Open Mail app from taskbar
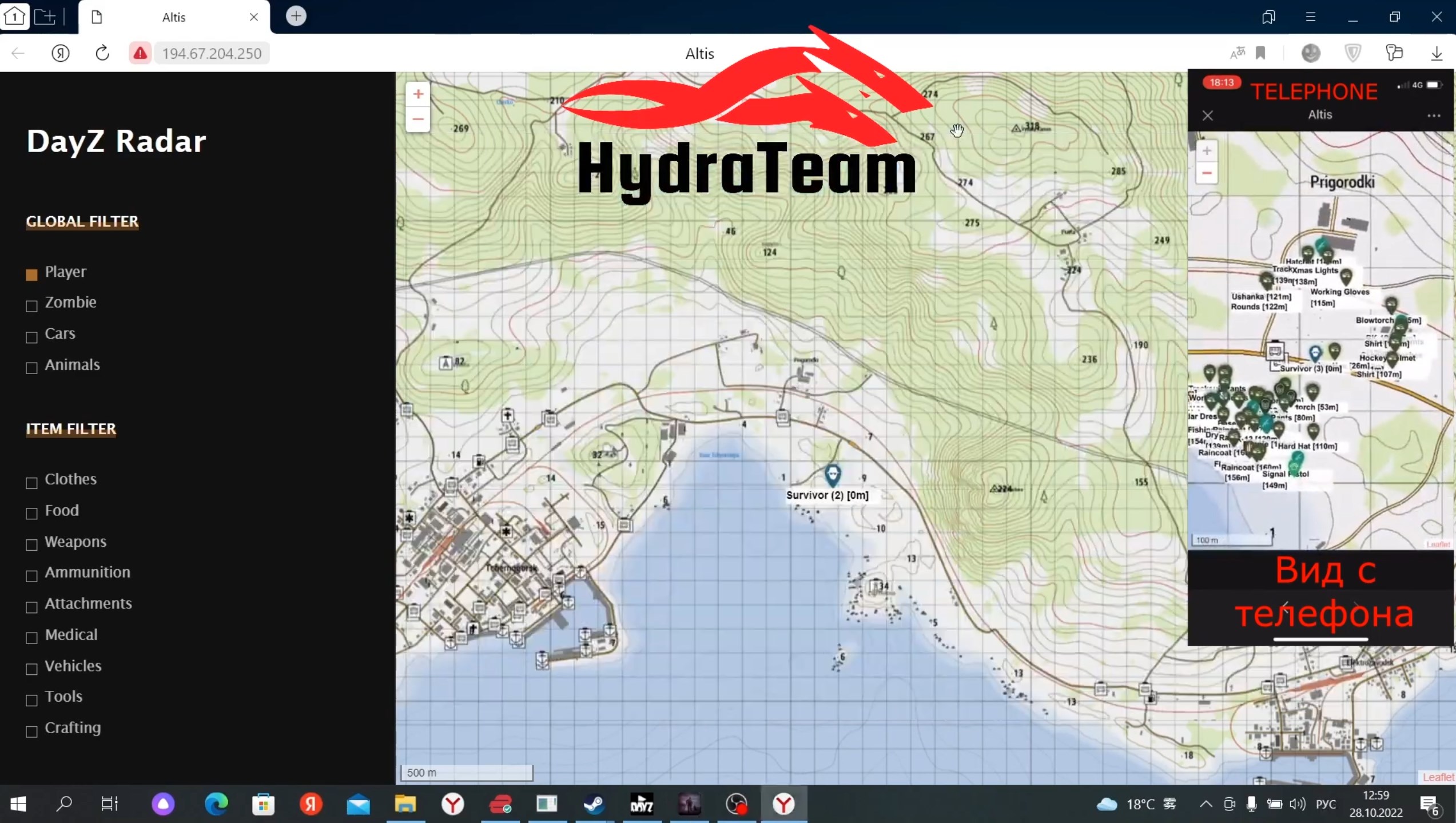This screenshot has width=1456, height=823. 358,804
